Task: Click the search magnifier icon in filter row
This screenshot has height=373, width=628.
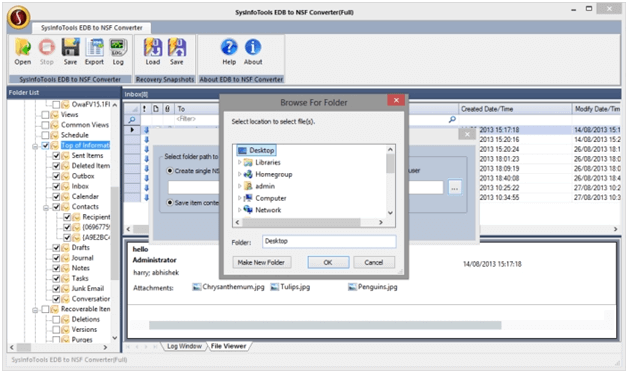Action: pyautogui.click(x=132, y=119)
